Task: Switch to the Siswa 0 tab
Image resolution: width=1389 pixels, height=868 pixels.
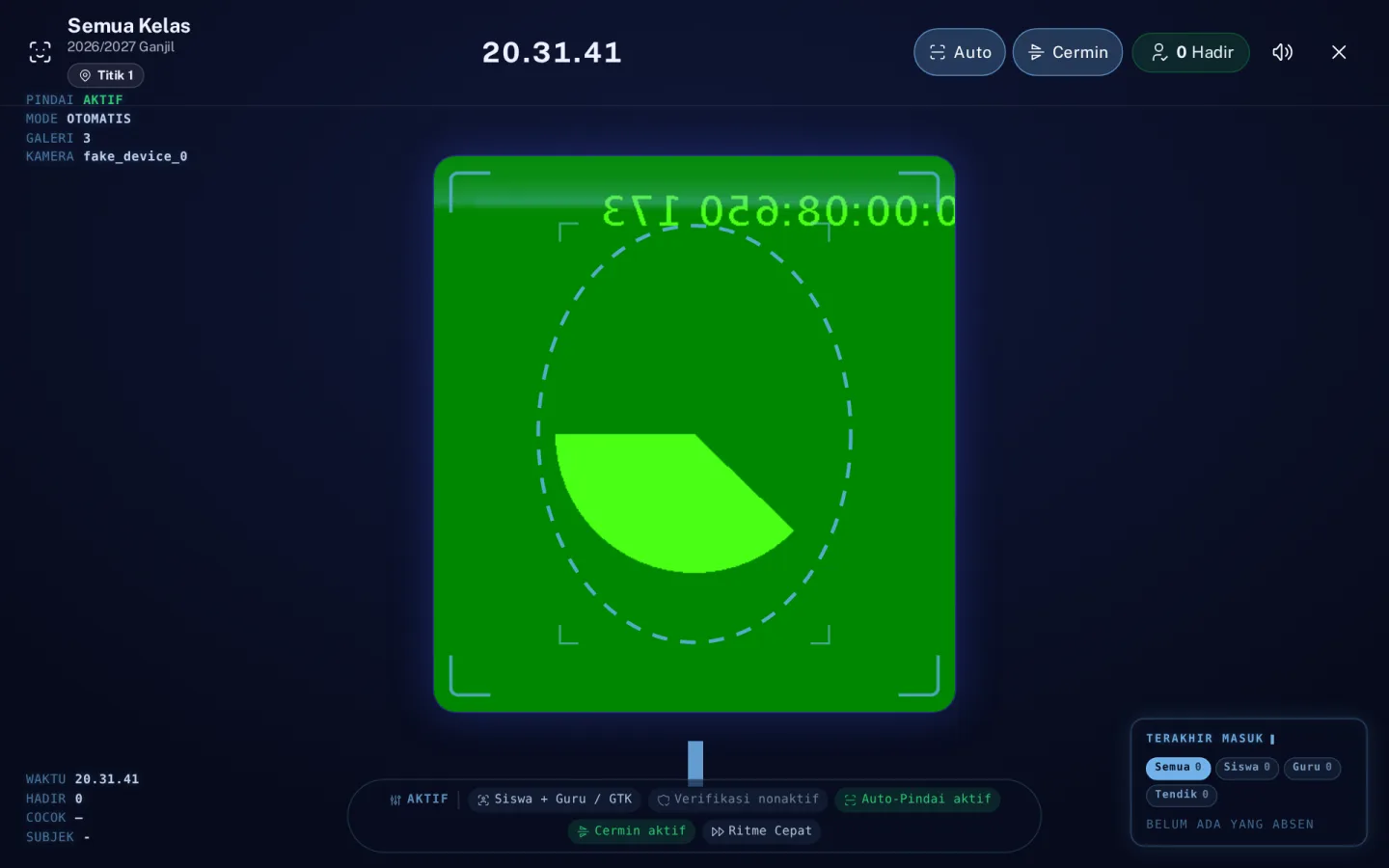Action: tap(1247, 768)
